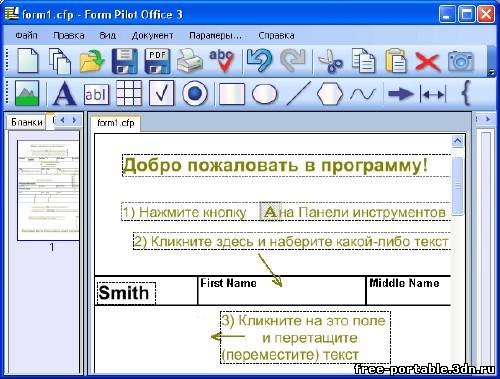Viewport: 500px width, 379px height.
Task: Select the table grid tool
Action: (x=129, y=94)
